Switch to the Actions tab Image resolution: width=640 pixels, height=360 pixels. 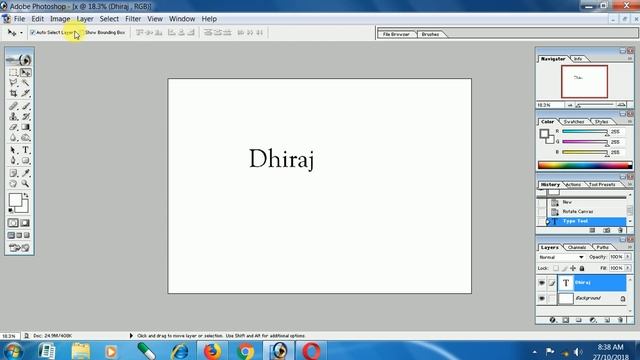tap(573, 184)
